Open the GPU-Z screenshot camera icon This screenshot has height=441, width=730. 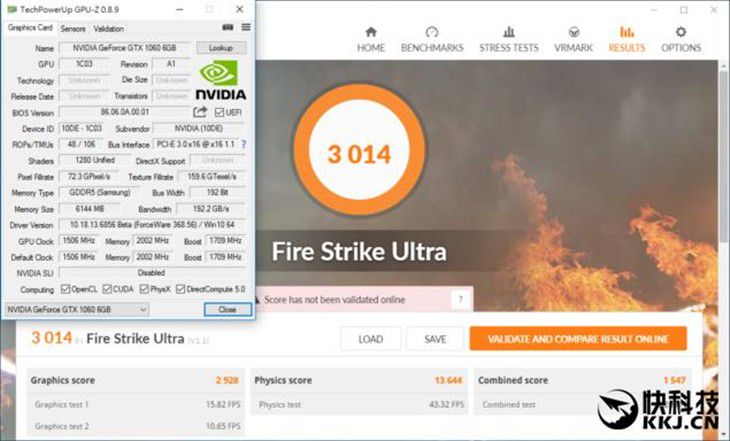(x=228, y=27)
